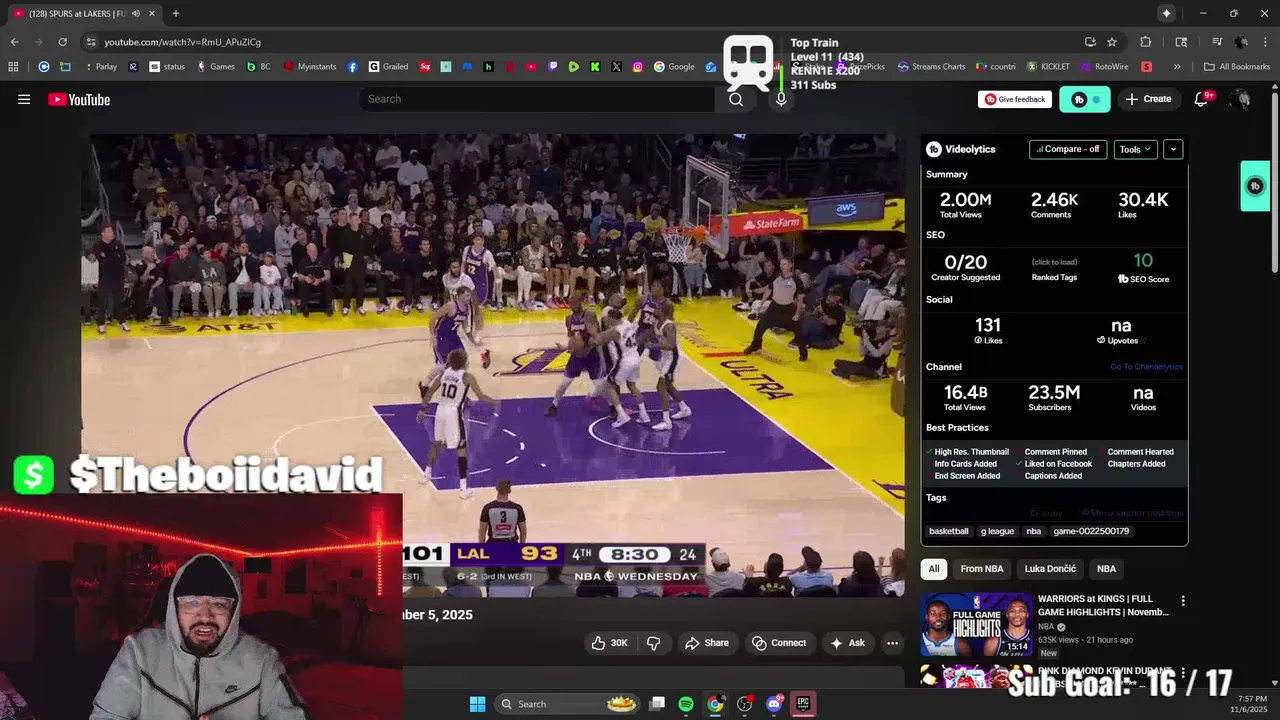The image size is (1280, 720).
Task: Click the SEO Score value 10
Action: [1143, 261]
